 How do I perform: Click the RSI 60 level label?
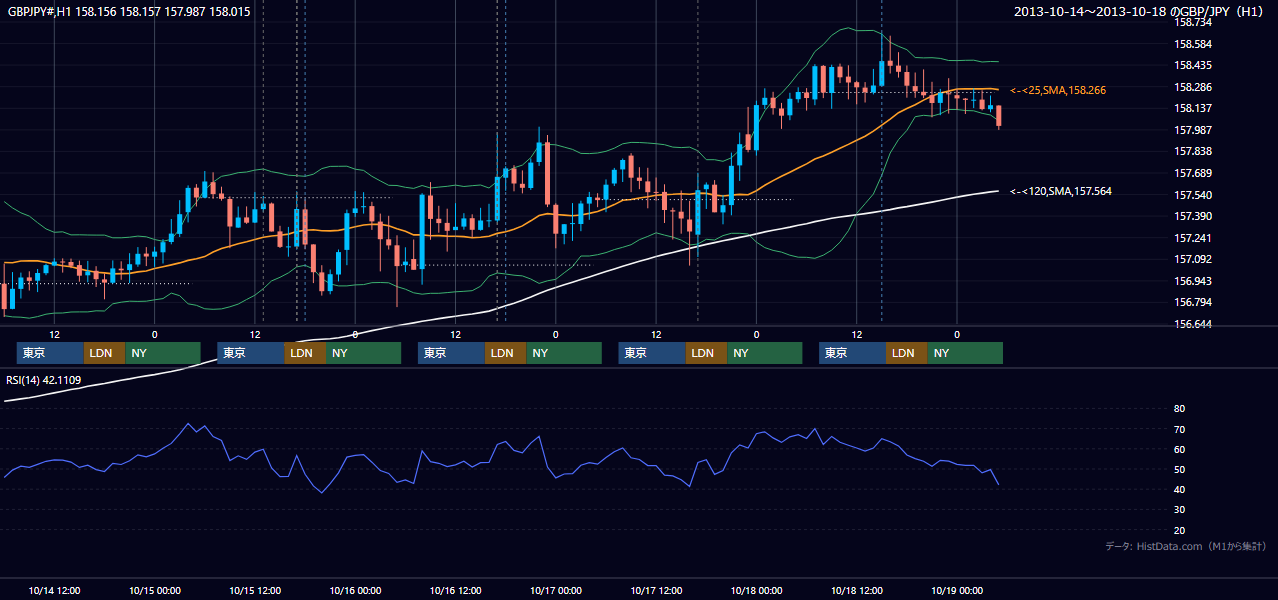pyautogui.click(x=1179, y=449)
